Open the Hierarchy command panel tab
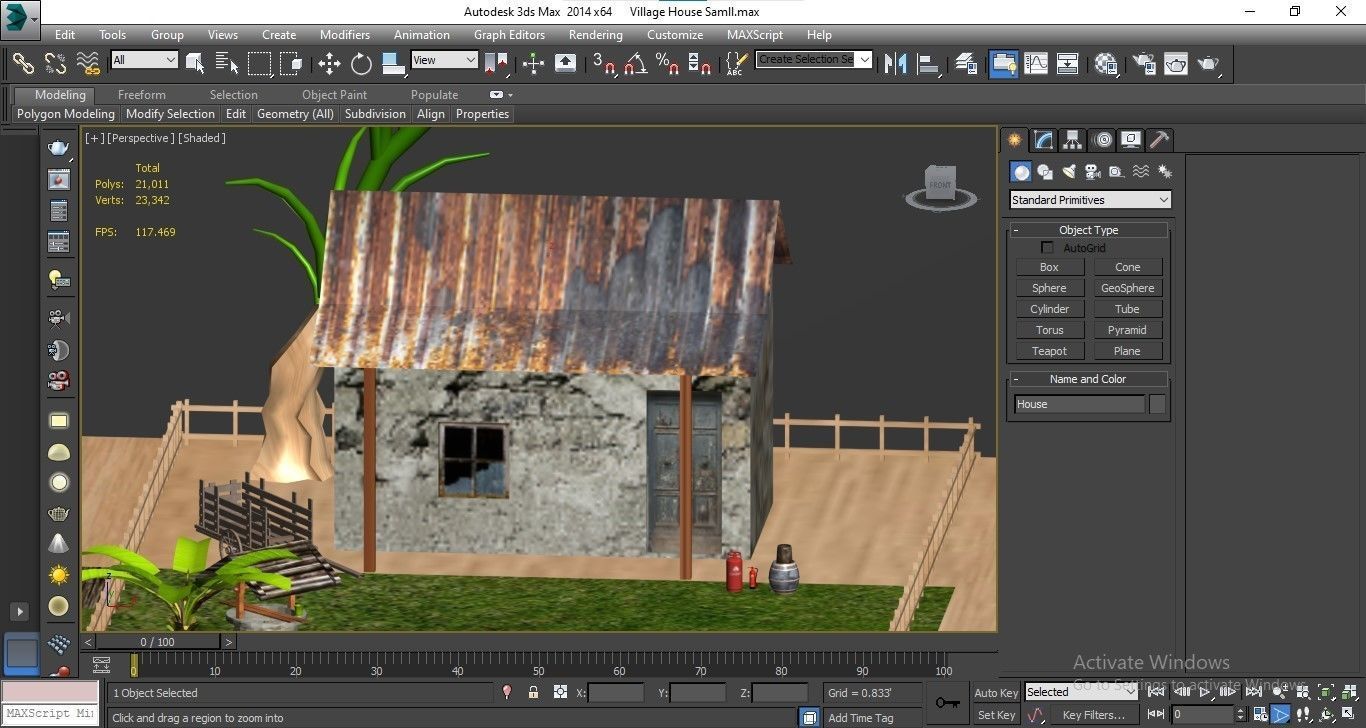This screenshot has width=1366, height=728. pos(1072,140)
